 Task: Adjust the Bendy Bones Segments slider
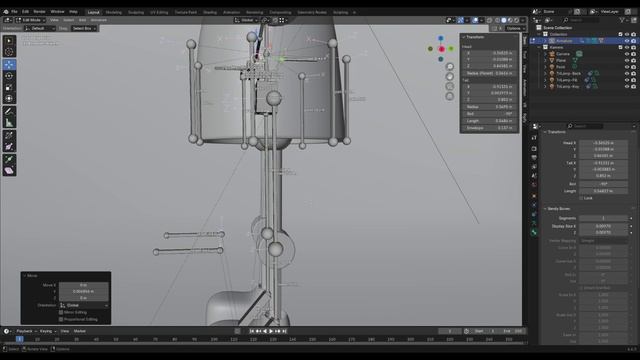(603, 219)
